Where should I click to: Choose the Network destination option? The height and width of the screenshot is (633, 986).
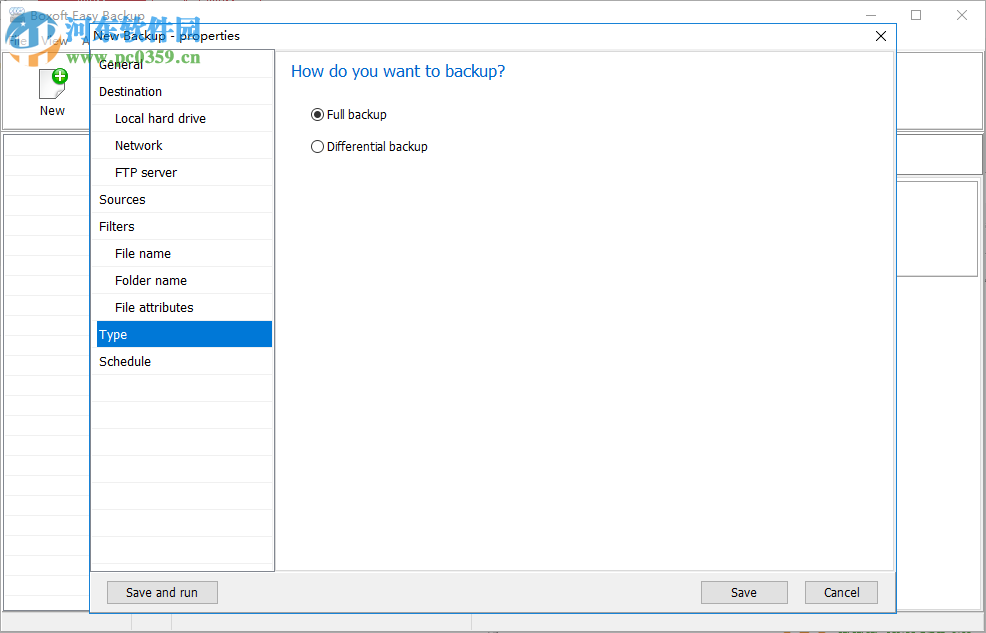(138, 145)
